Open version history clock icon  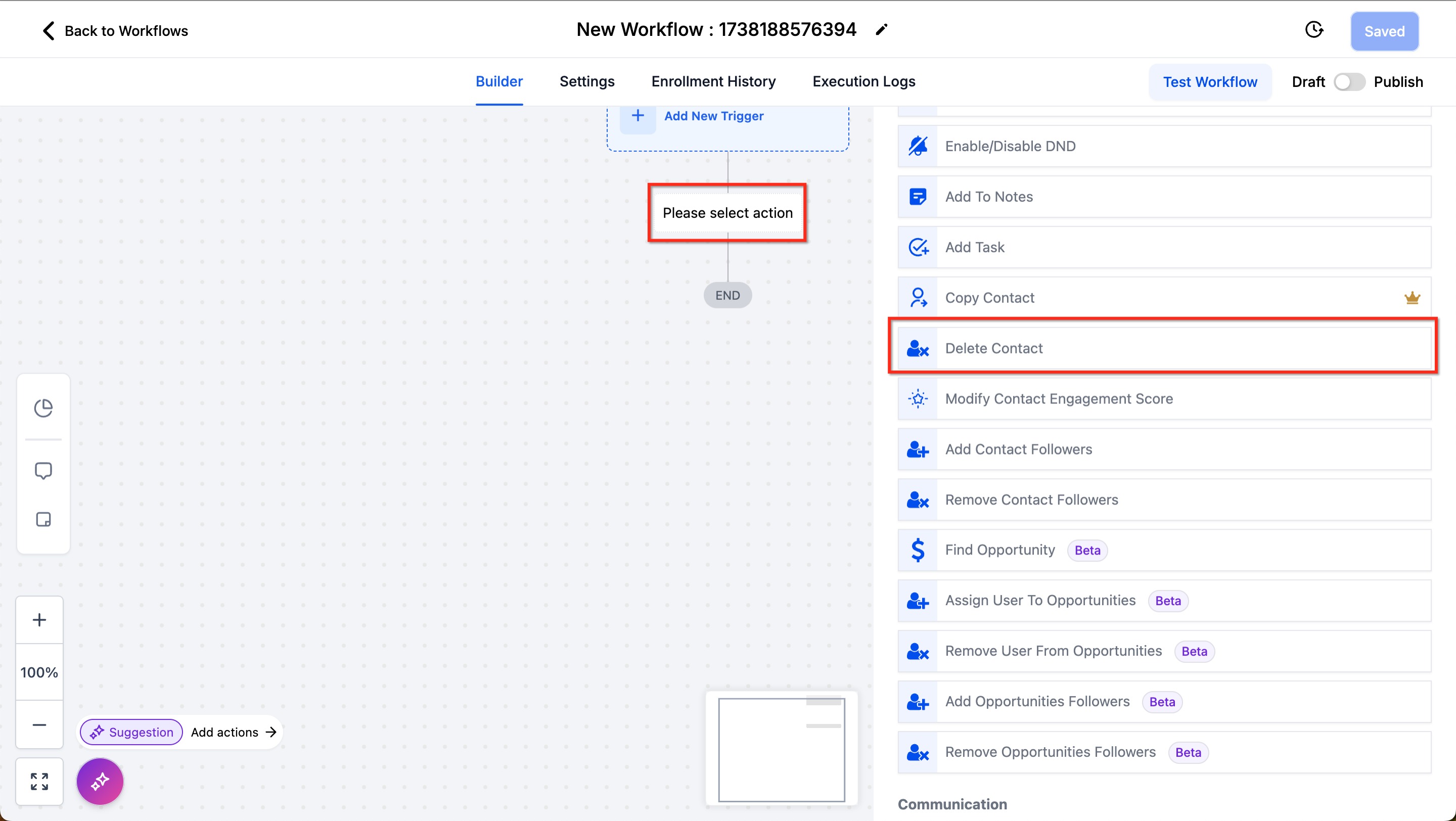coord(1313,30)
